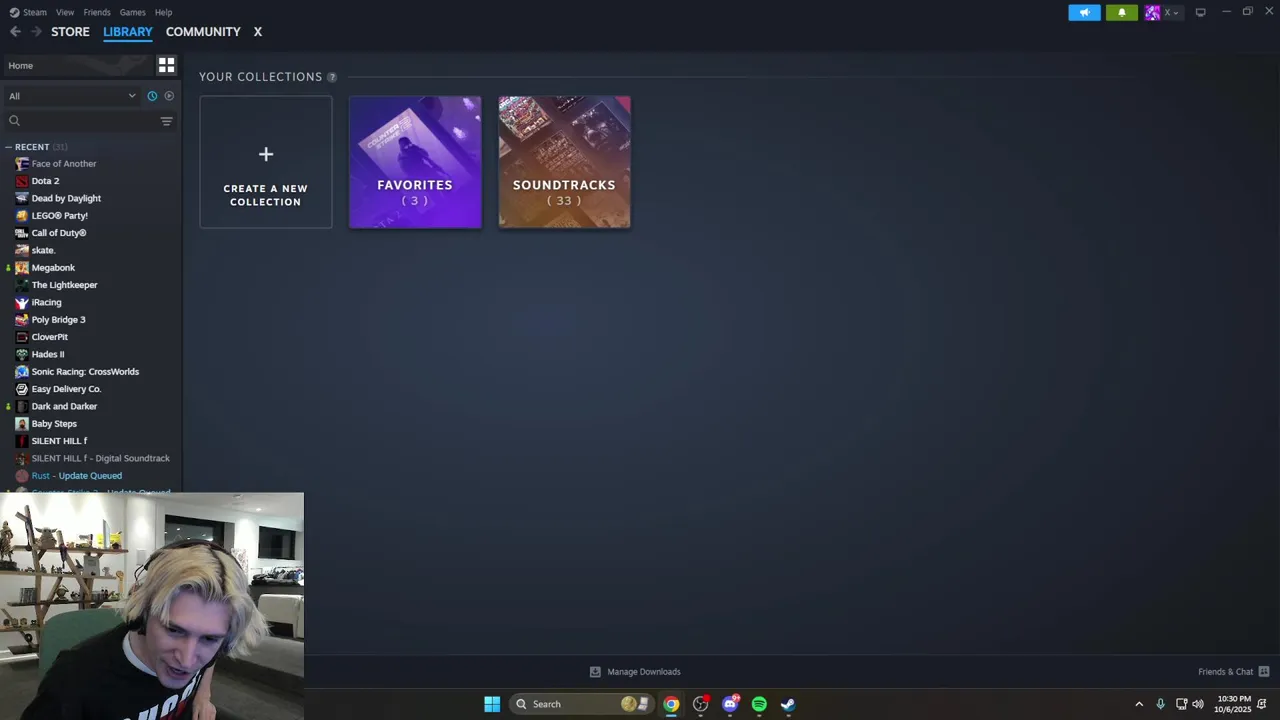
Task: Open the volume speaker tray icon
Action: [1198, 704]
